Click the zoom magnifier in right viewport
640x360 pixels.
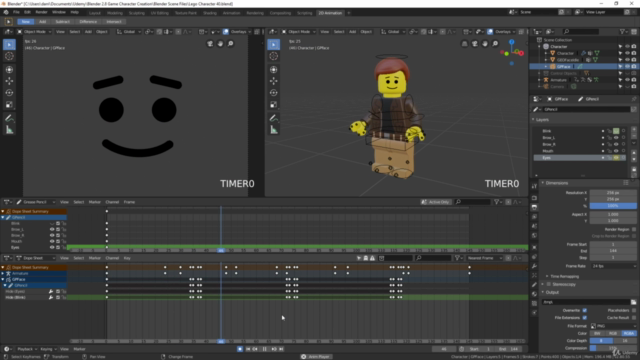(x=495, y=44)
